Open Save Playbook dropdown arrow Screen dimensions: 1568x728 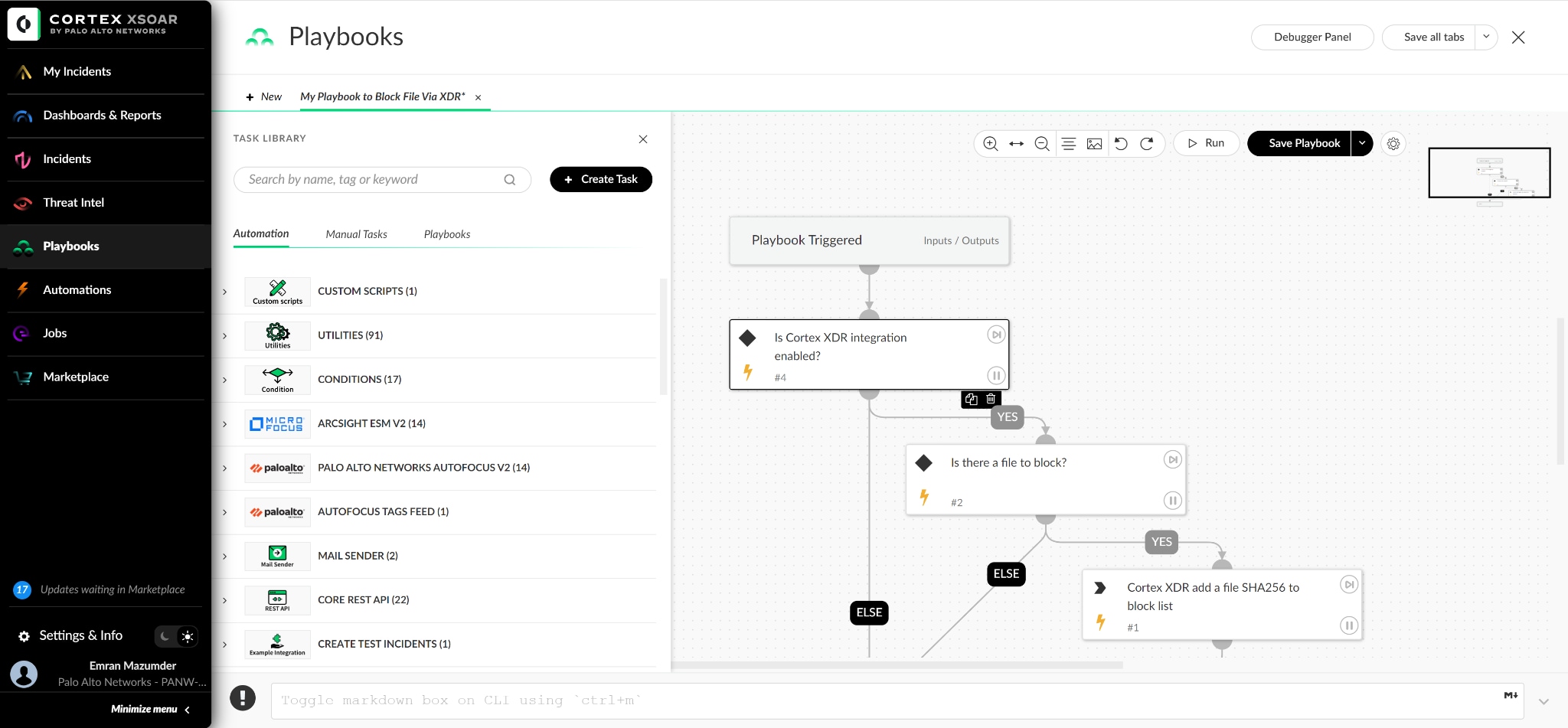pyautogui.click(x=1362, y=143)
